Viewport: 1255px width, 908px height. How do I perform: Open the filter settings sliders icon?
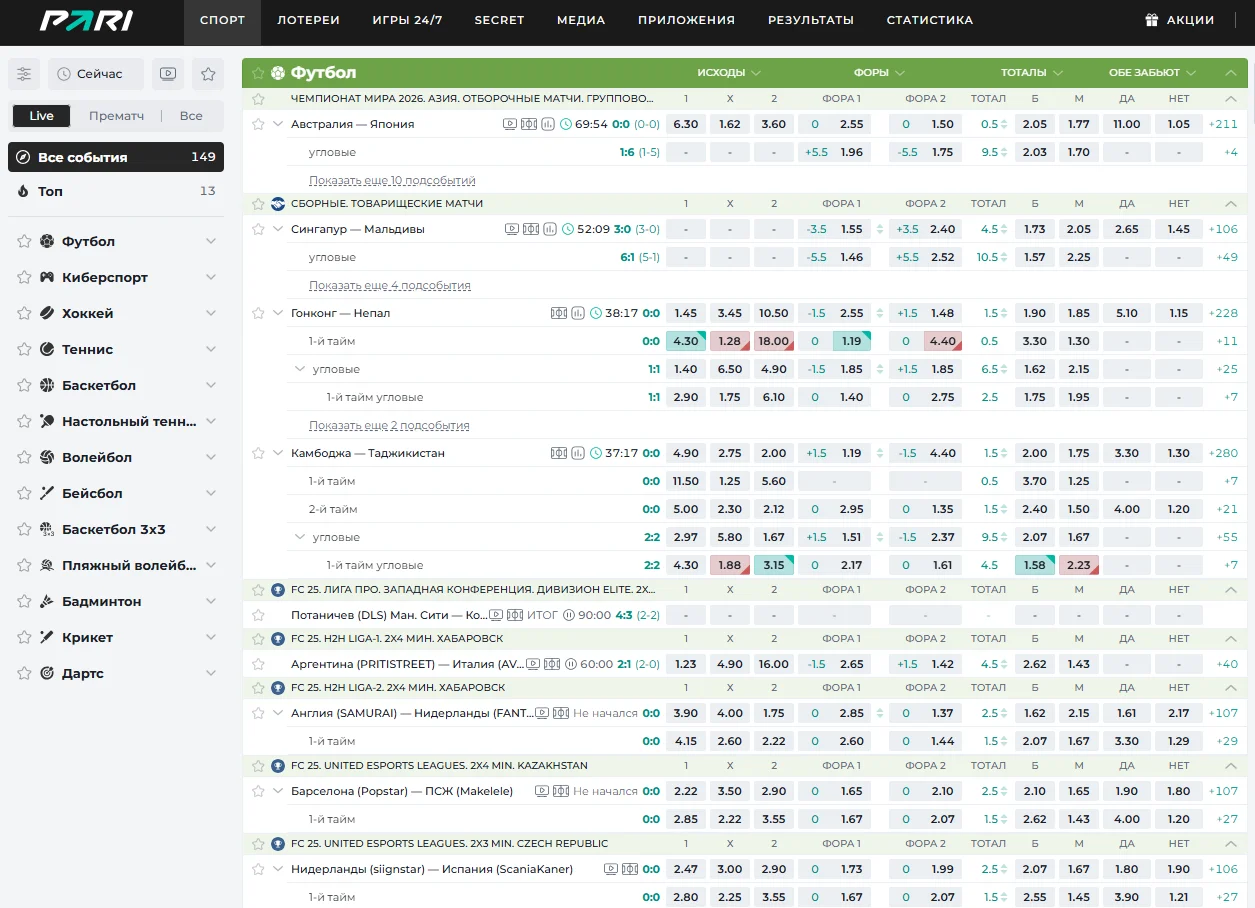pyautogui.click(x=24, y=74)
